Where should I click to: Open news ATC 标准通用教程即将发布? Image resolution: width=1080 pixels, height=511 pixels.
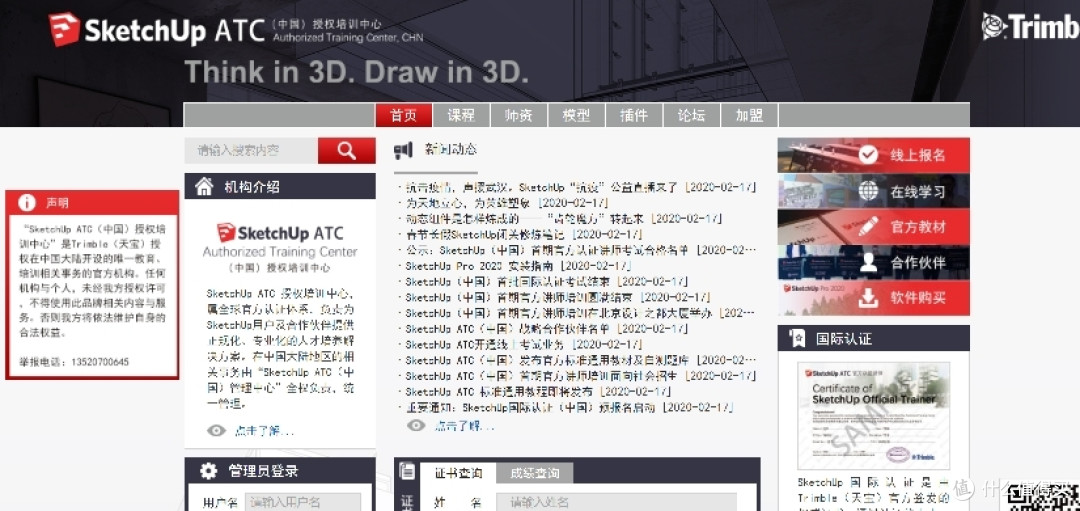536,392
